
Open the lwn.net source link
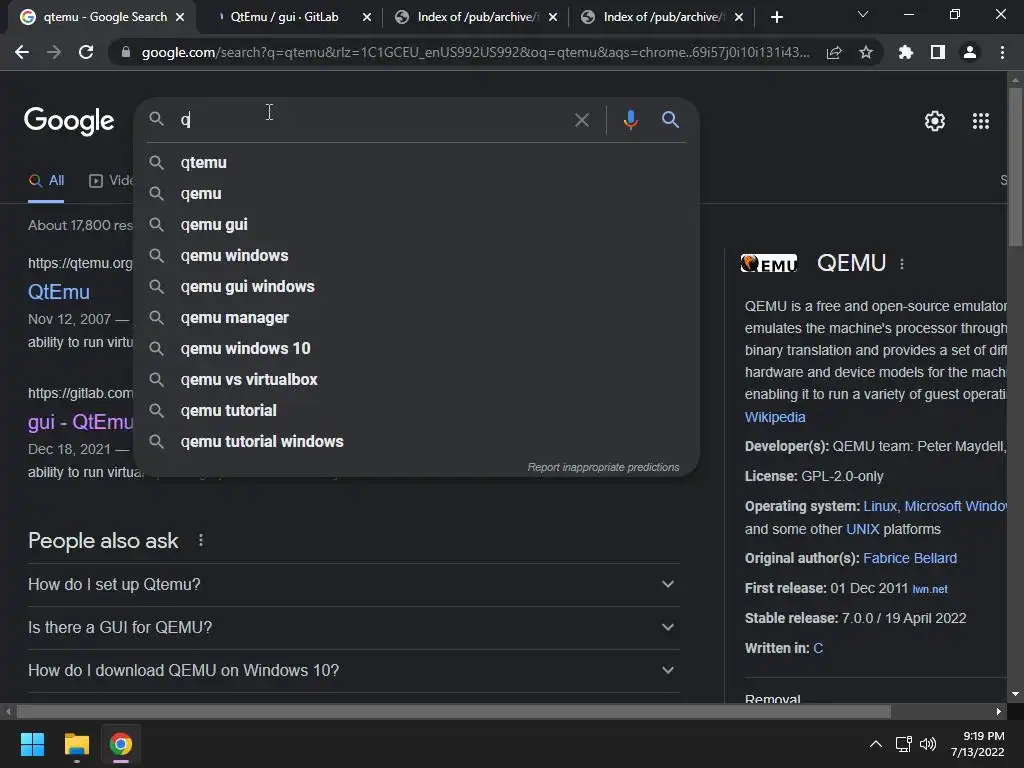click(x=930, y=589)
